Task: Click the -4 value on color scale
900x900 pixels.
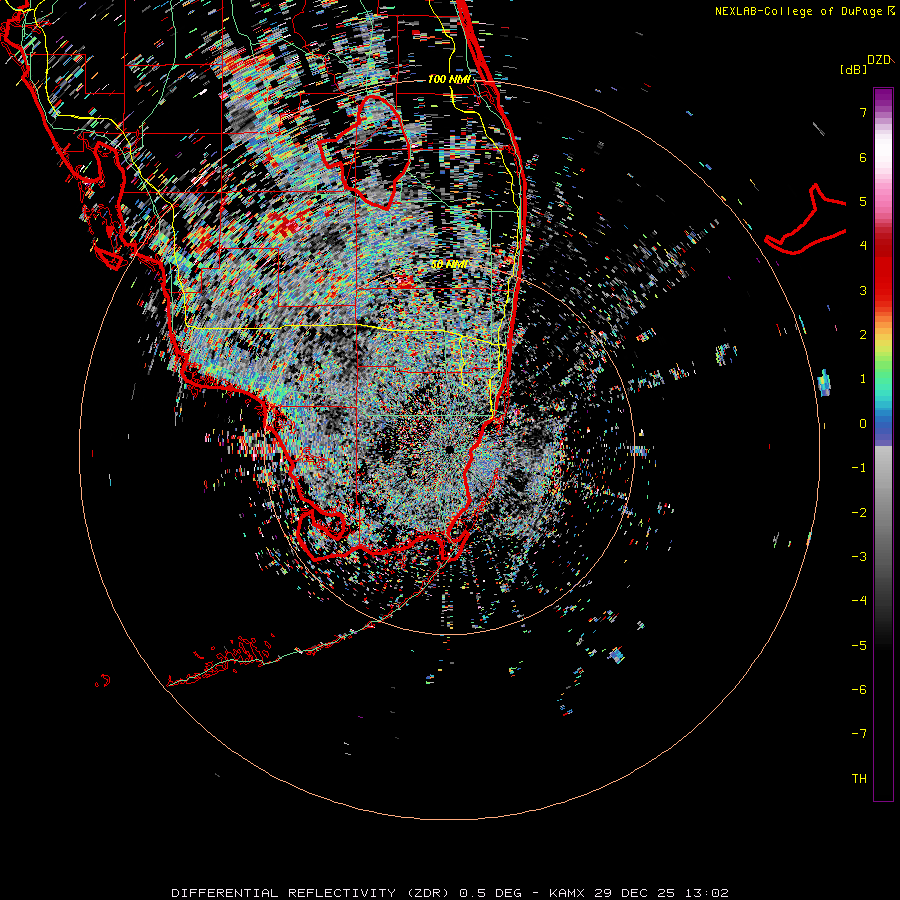Action: [859, 601]
